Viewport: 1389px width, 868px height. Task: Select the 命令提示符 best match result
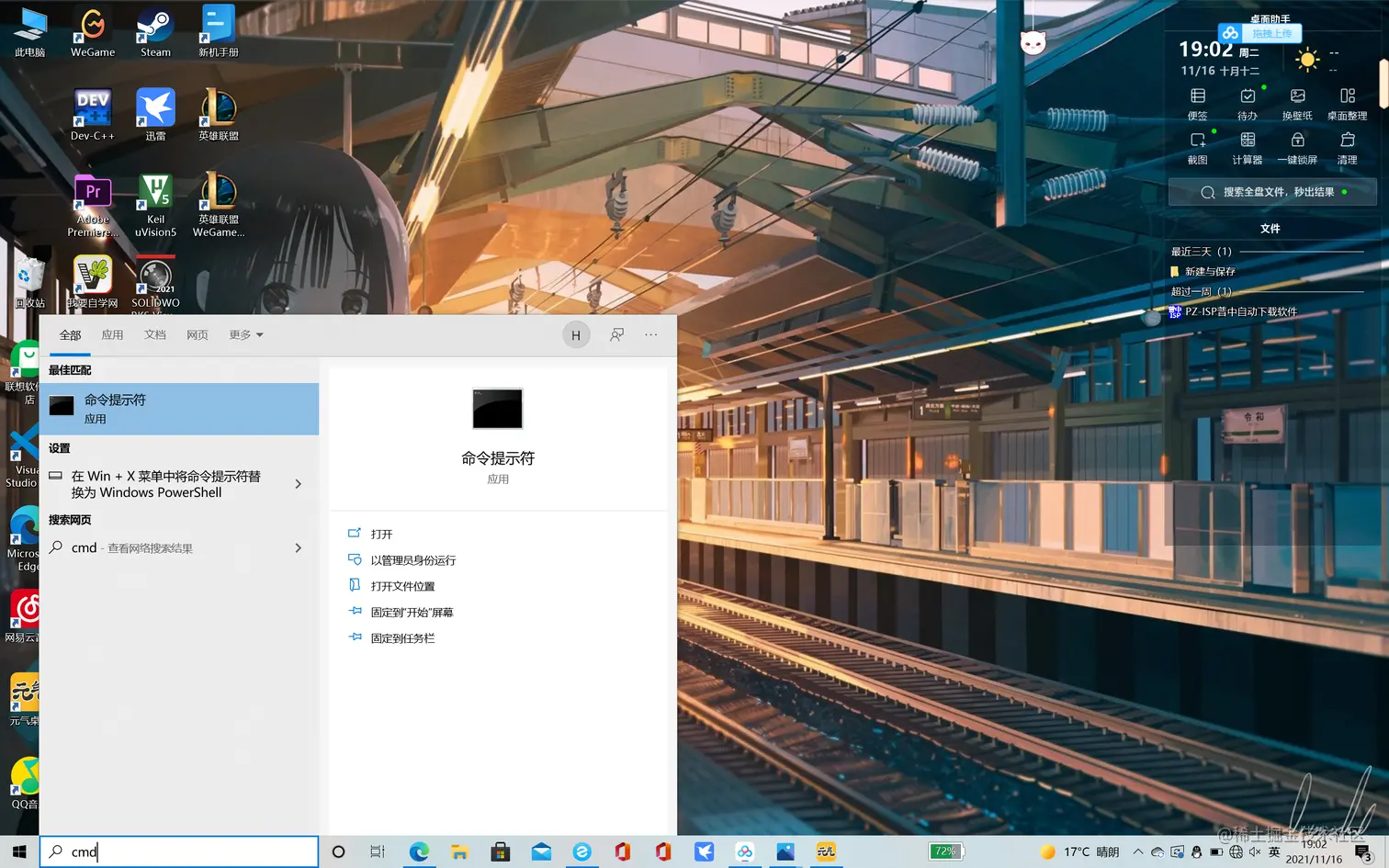[179, 409]
